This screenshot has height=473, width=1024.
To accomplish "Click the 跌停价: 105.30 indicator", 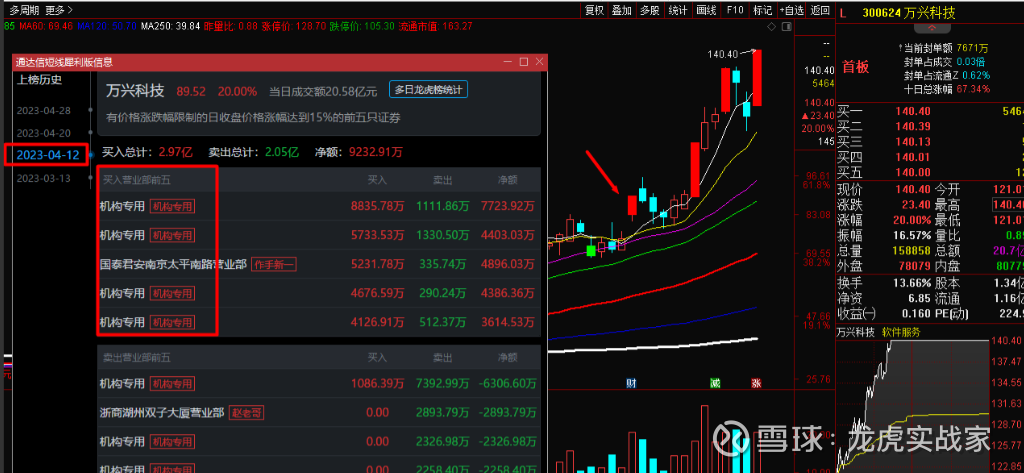I will coord(362,26).
